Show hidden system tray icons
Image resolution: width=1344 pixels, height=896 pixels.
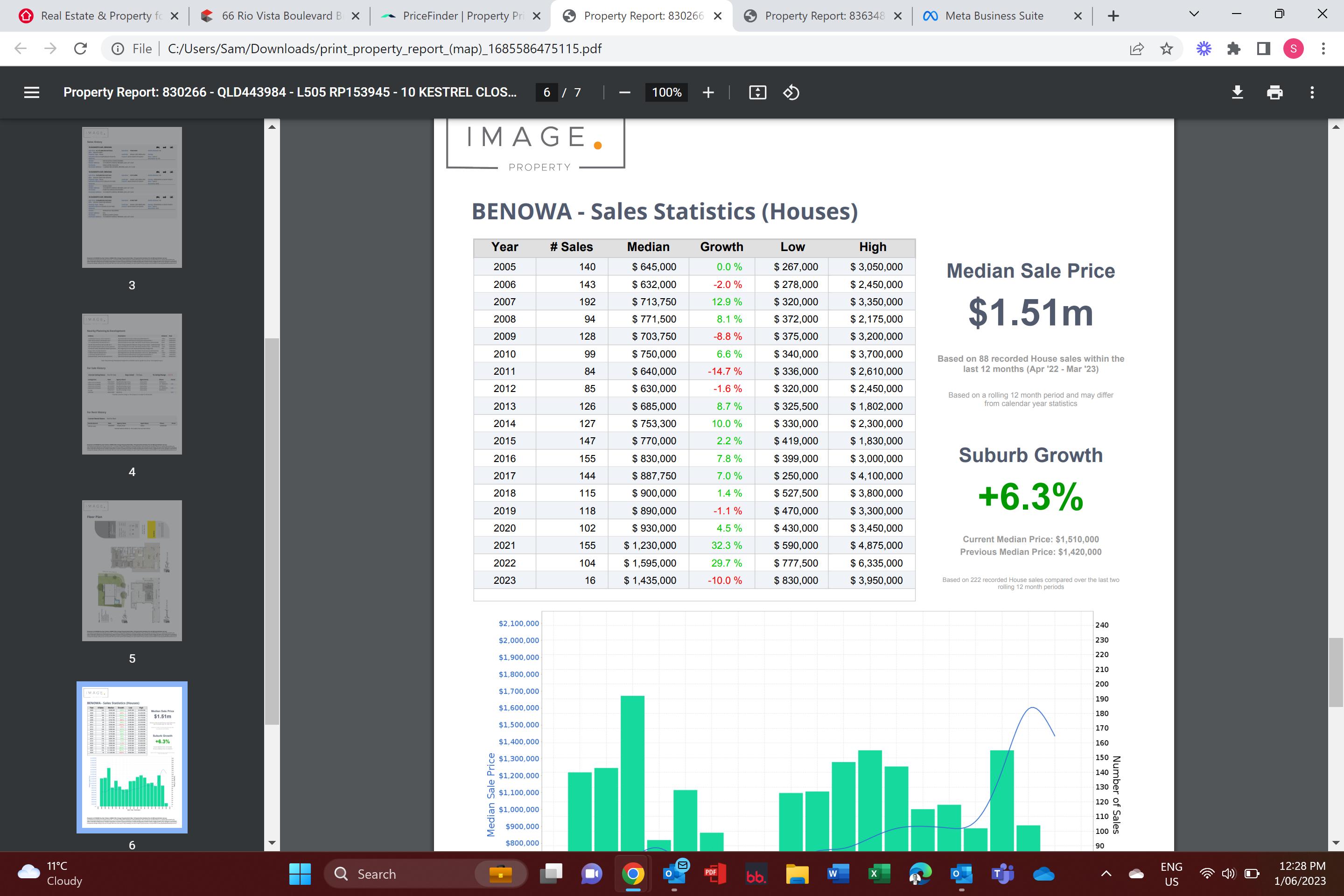1106,873
